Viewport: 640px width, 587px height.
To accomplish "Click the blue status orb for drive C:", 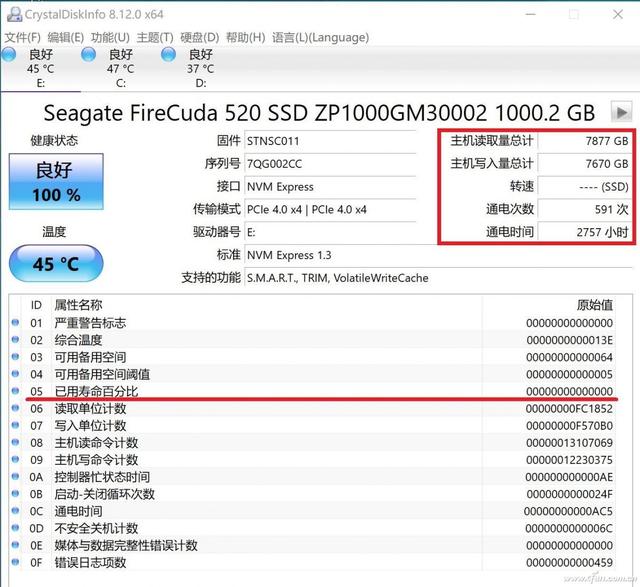I will pyautogui.click(x=89, y=54).
